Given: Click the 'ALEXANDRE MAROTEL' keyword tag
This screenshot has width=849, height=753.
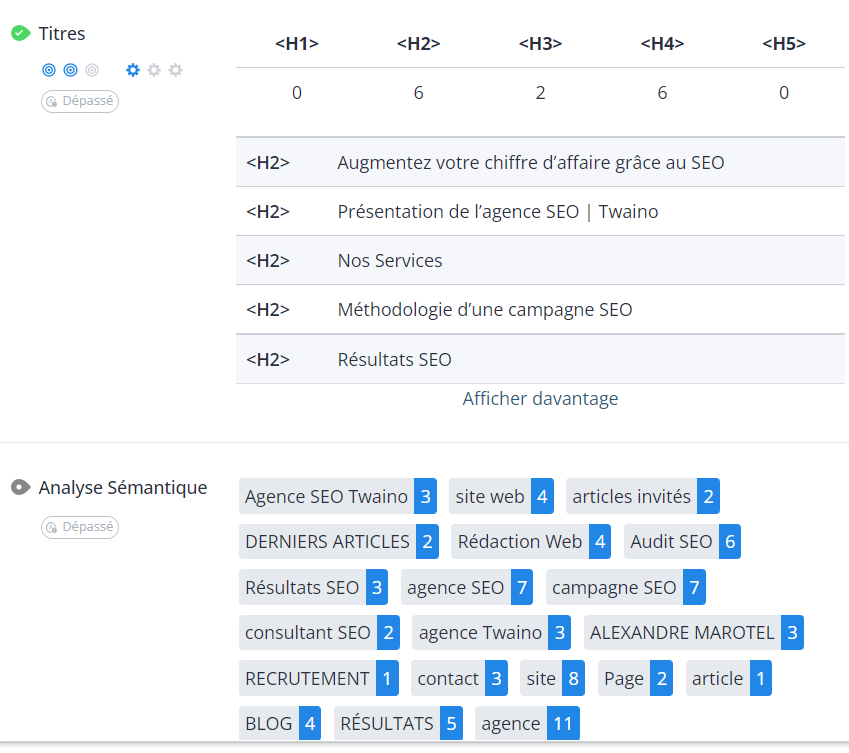Looking at the screenshot, I should 694,632.
